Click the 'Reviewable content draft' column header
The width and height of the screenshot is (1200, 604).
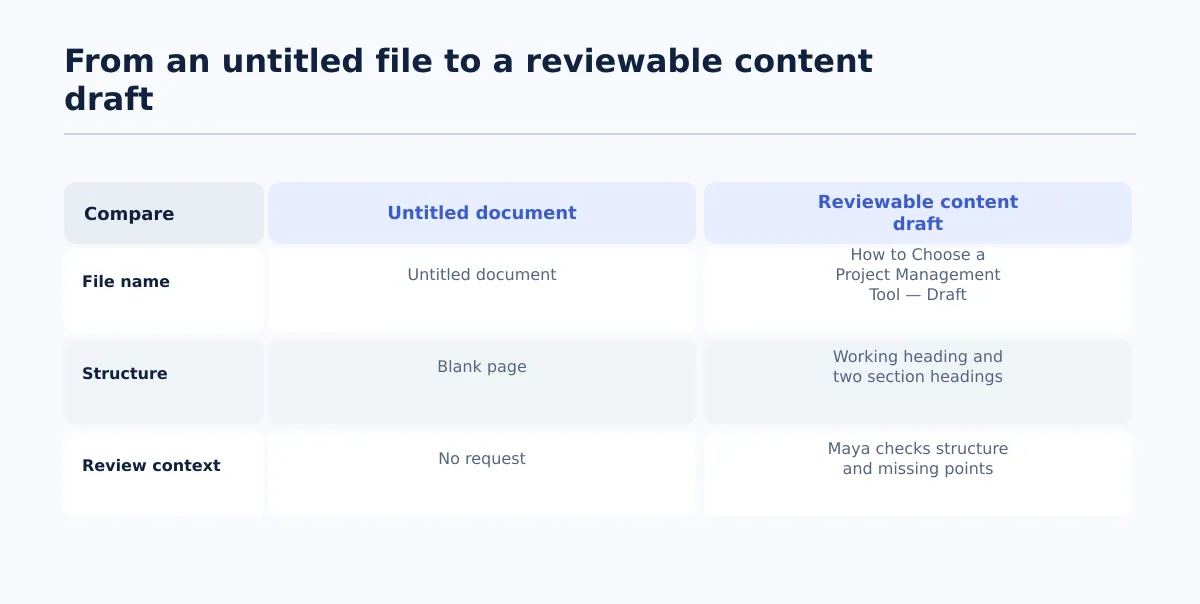pyautogui.click(x=918, y=213)
